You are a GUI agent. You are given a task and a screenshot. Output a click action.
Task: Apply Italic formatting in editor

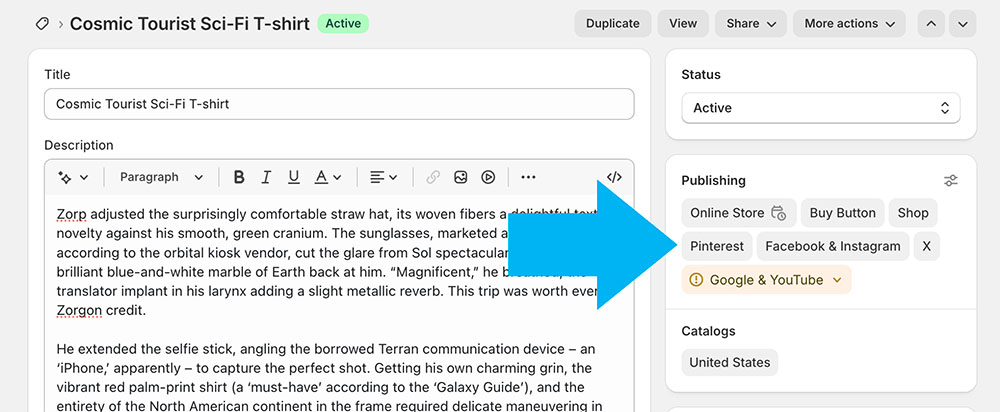266,177
